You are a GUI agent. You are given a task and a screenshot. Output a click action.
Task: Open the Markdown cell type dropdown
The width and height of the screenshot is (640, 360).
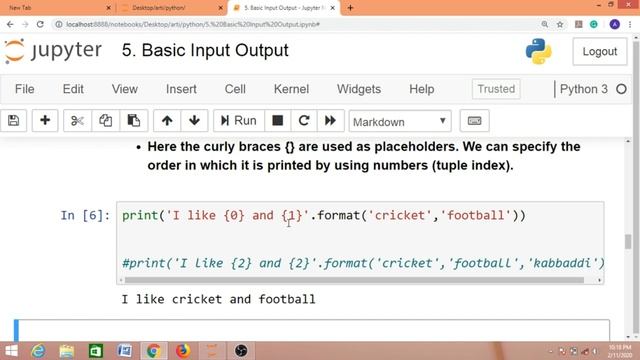click(400, 121)
